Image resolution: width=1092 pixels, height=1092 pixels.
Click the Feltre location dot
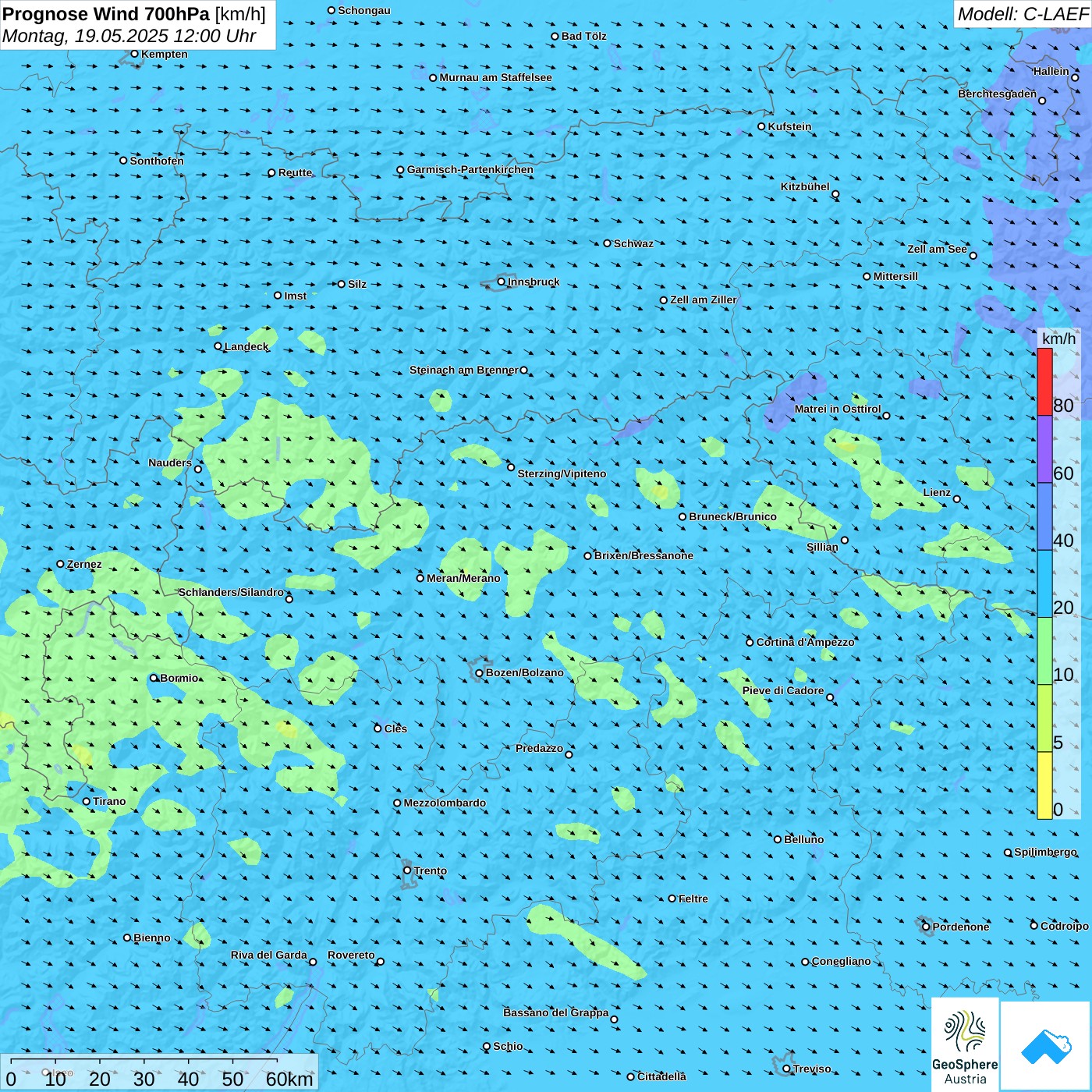(x=672, y=899)
